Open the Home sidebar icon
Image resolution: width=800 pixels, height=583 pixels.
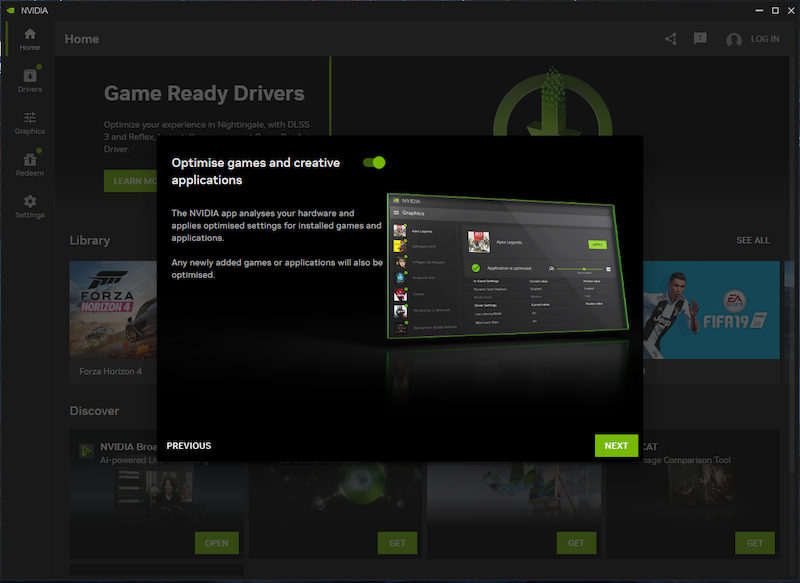tap(30, 39)
